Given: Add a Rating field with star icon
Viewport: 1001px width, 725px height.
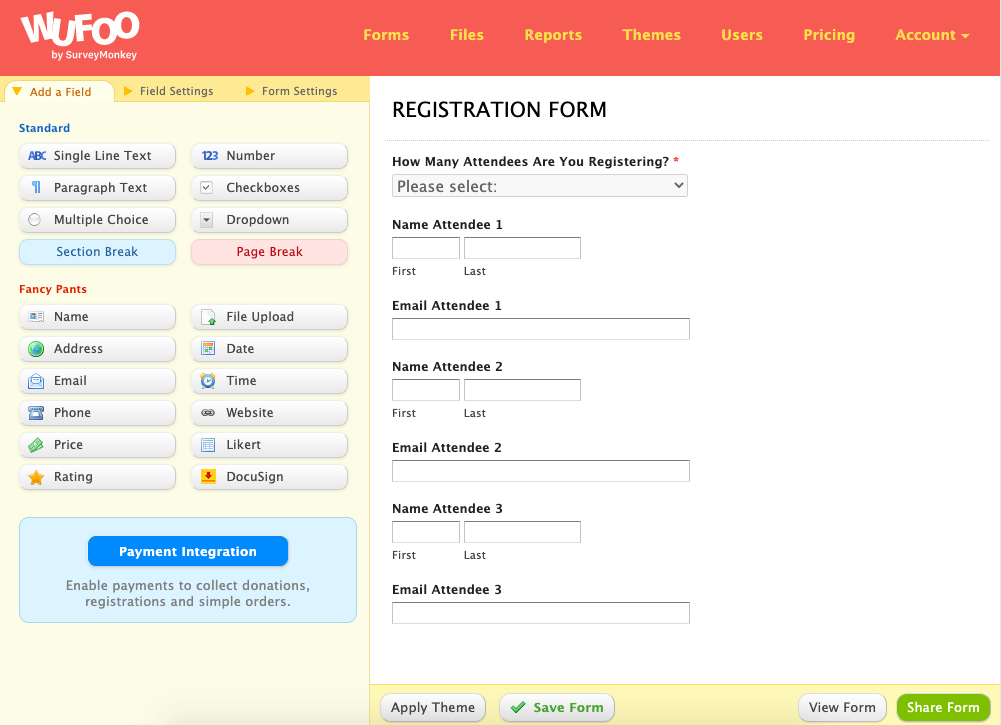Looking at the screenshot, I should pos(97,477).
